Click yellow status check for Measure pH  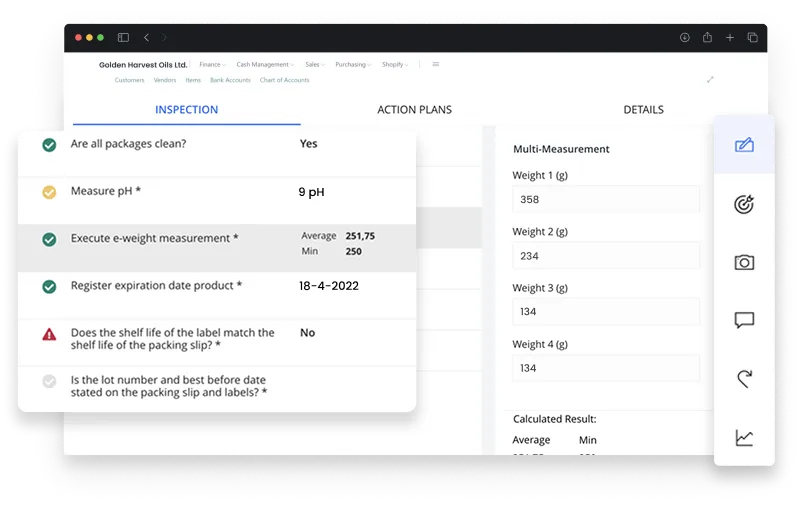[x=49, y=192]
